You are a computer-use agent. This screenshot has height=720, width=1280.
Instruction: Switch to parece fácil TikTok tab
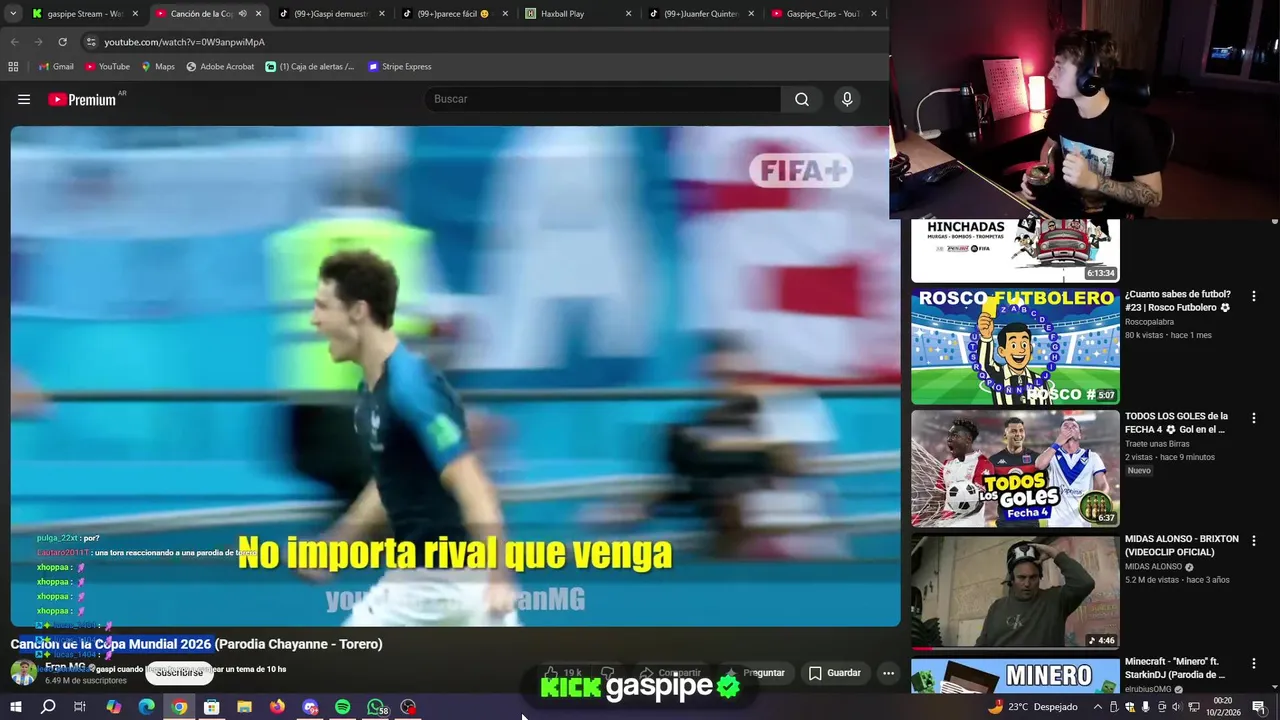pyautogui.click(x=452, y=14)
